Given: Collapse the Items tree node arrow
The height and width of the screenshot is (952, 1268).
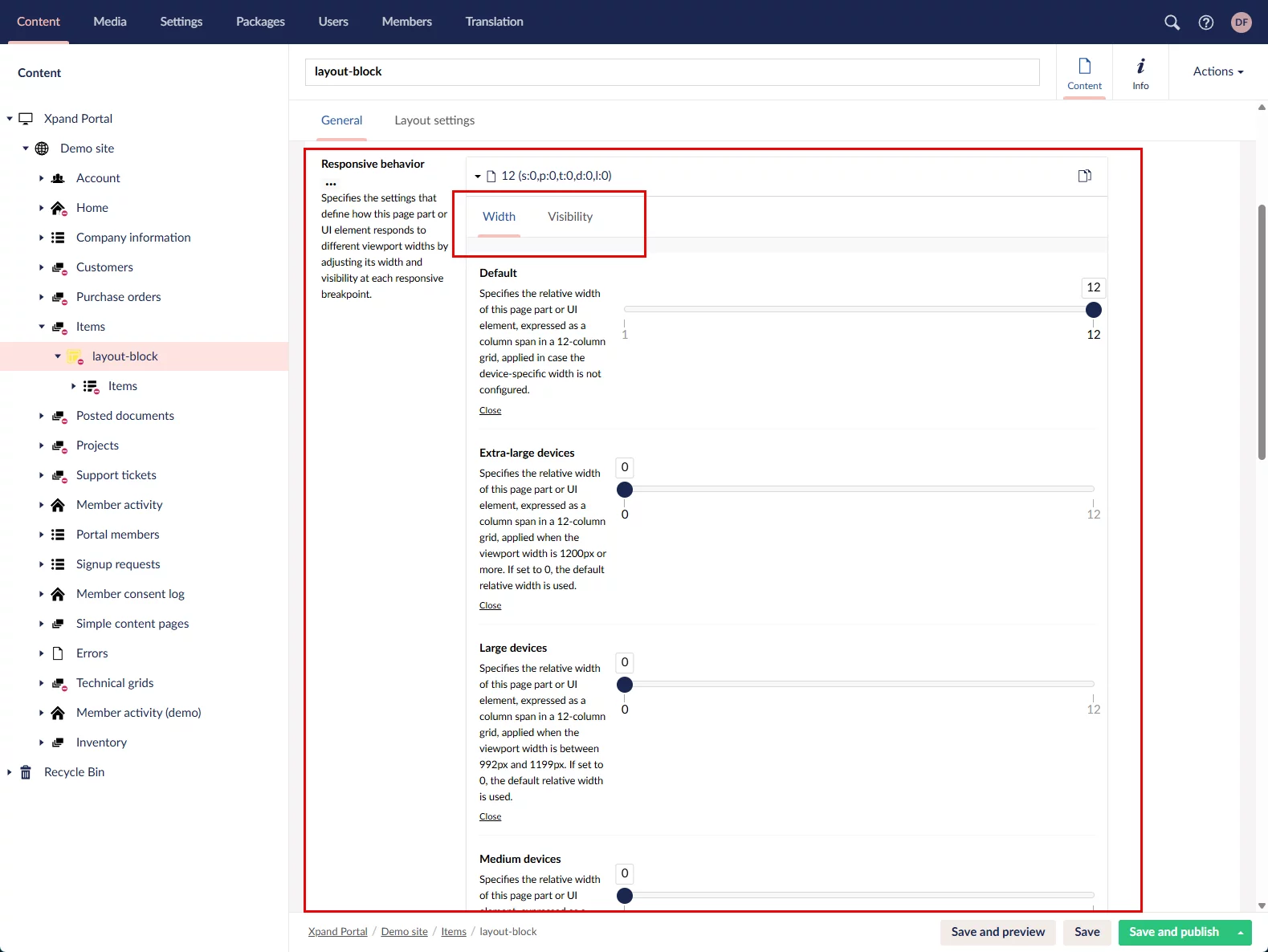Looking at the screenshot, I should tap(41, 327).
